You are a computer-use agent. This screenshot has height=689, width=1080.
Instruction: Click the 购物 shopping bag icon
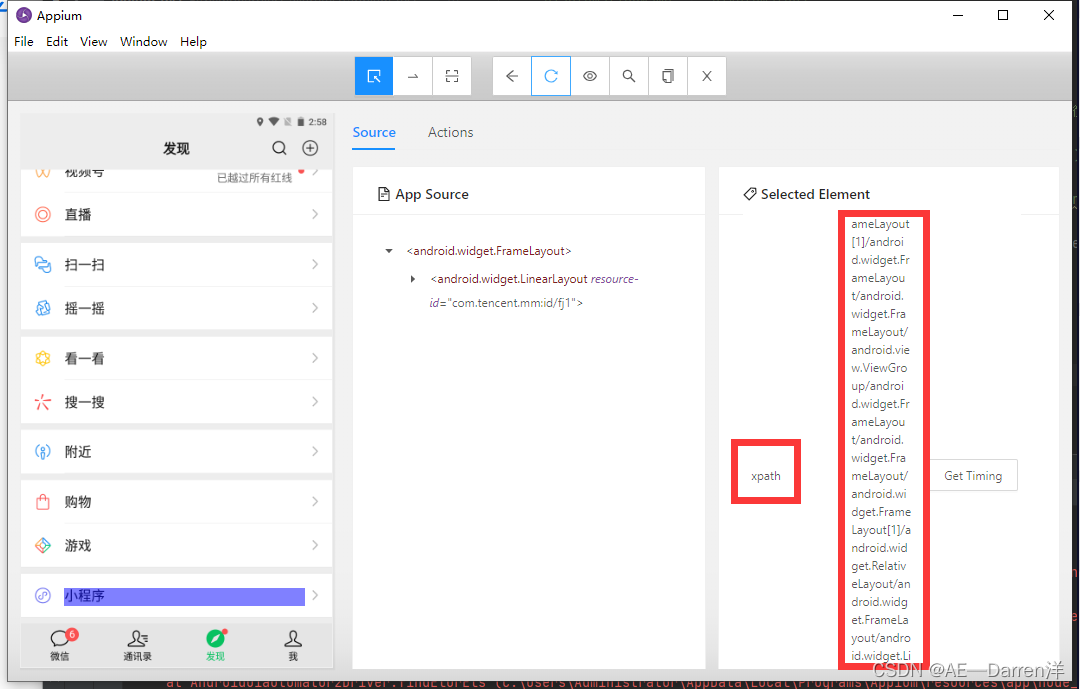coord(42,501)
